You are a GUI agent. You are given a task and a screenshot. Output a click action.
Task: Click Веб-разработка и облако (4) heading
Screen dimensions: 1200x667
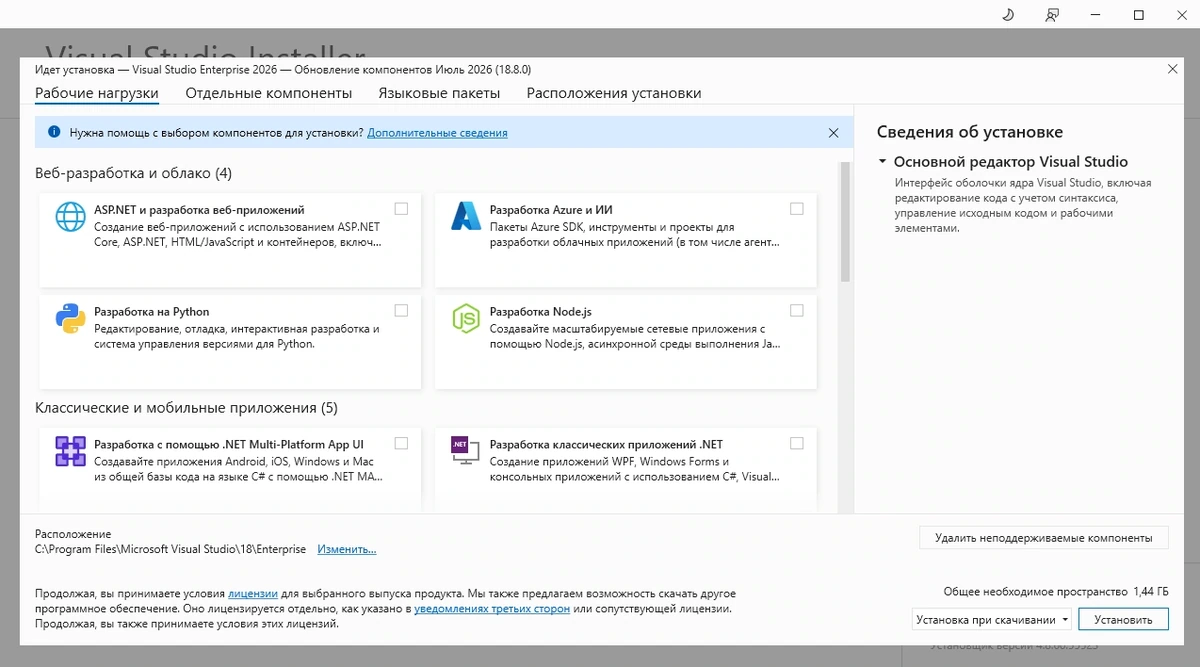133,173
